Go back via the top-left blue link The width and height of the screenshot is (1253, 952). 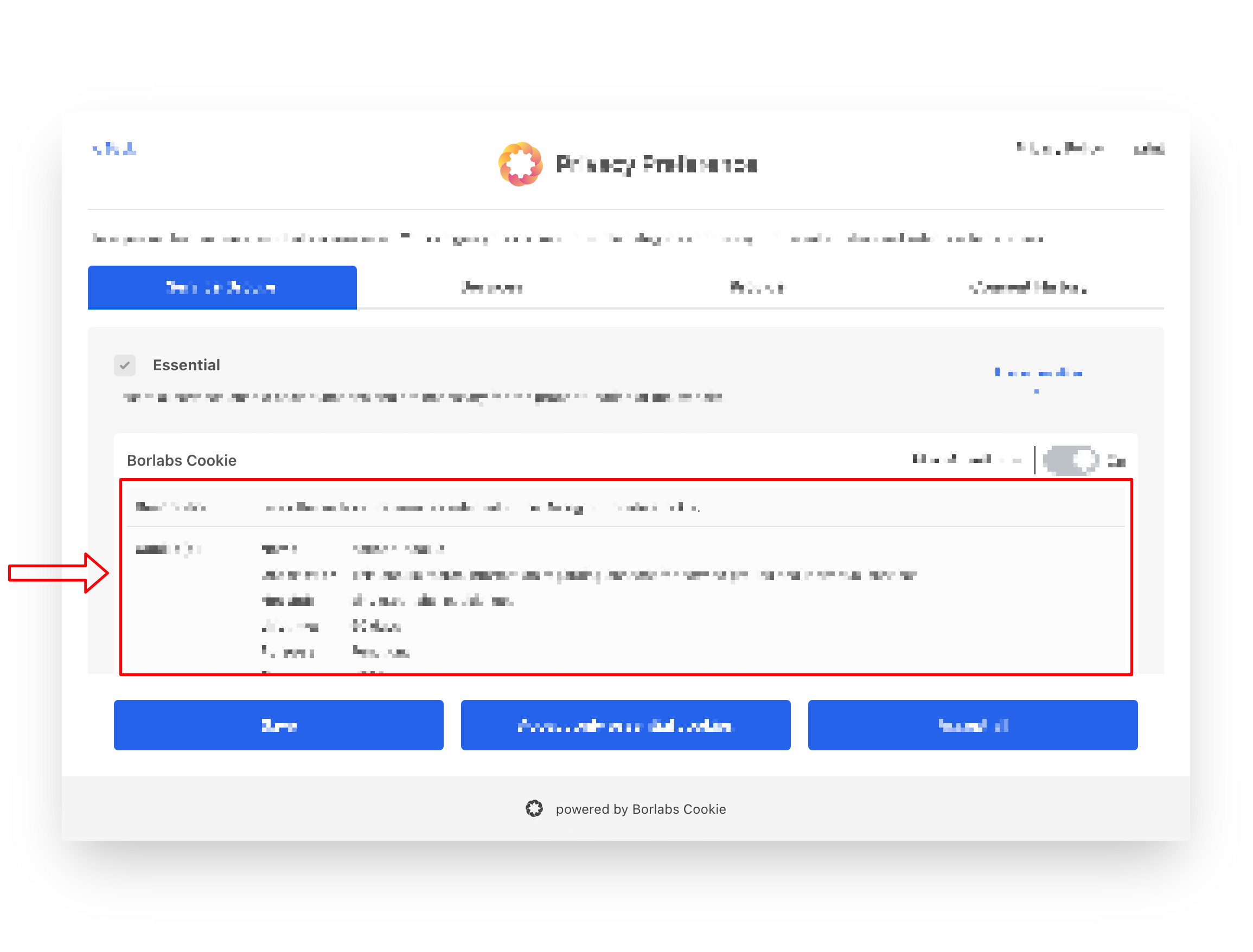coord(114,149)
